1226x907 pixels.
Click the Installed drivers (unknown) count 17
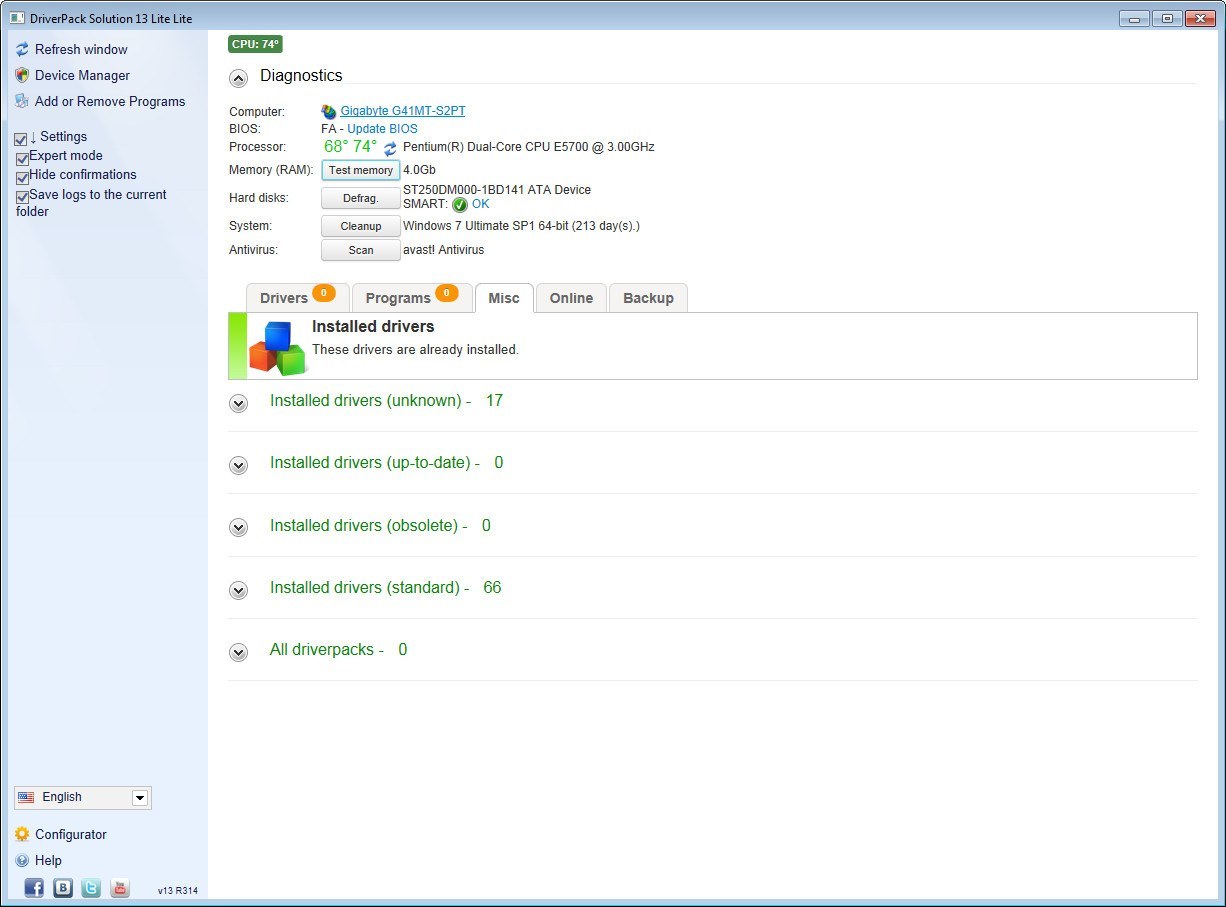494,401
